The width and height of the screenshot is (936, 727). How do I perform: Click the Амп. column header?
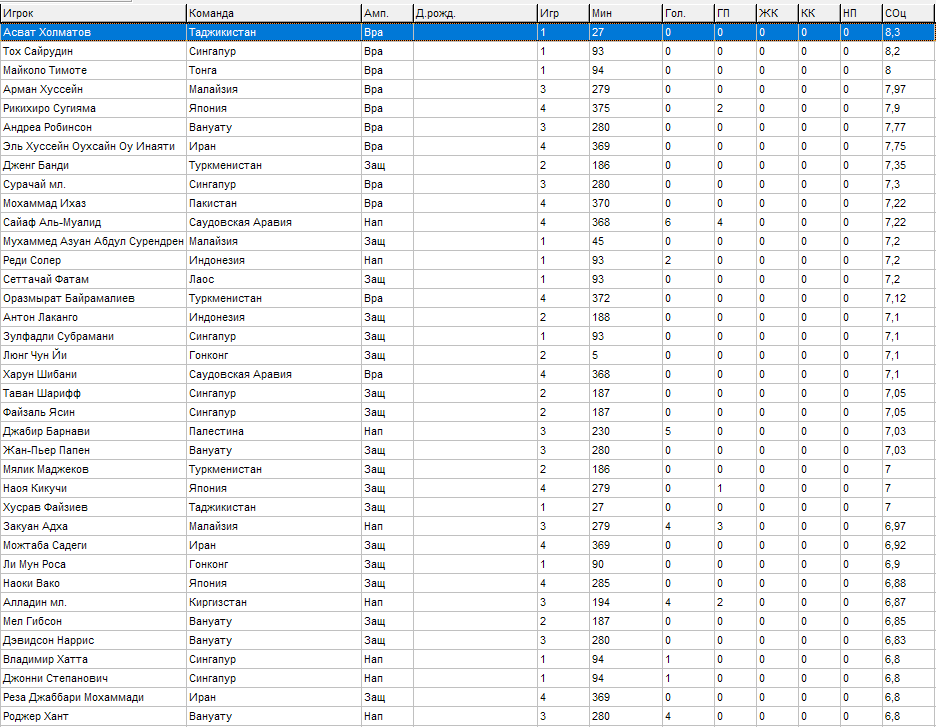(386, 13)
